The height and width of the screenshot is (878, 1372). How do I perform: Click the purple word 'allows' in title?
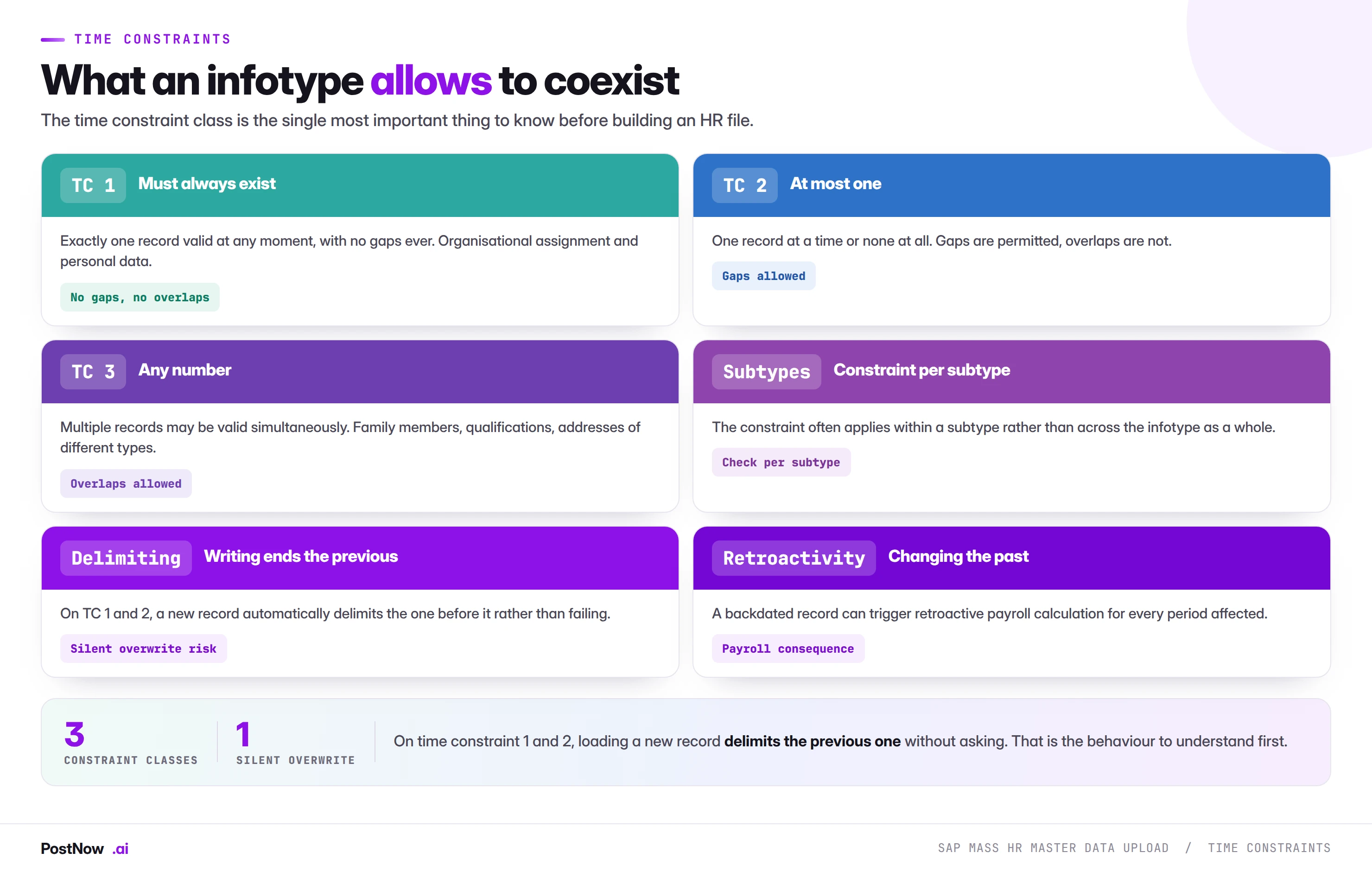(x=430, y=81)
